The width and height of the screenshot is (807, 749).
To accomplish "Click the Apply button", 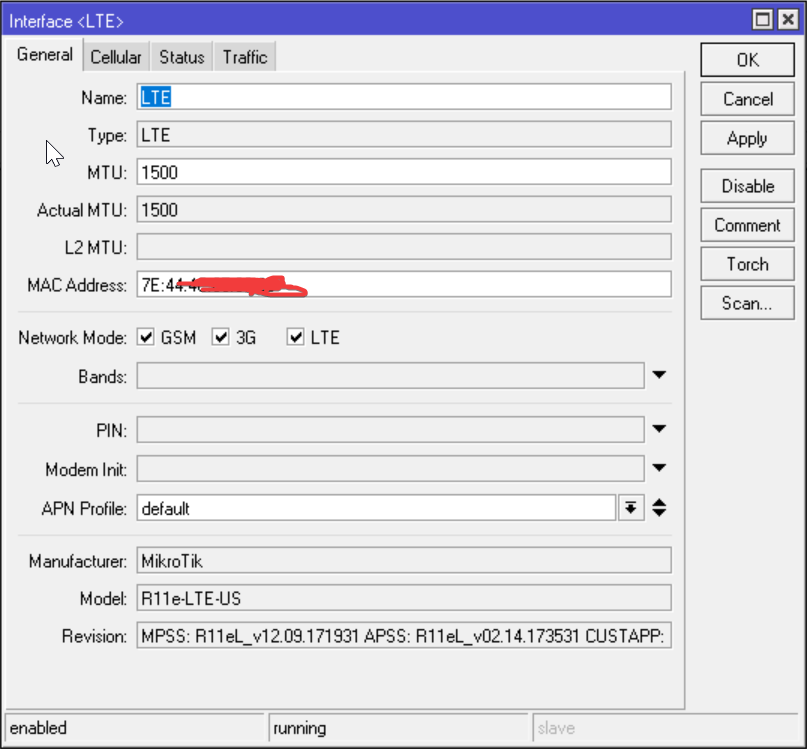I will (747, 139).
